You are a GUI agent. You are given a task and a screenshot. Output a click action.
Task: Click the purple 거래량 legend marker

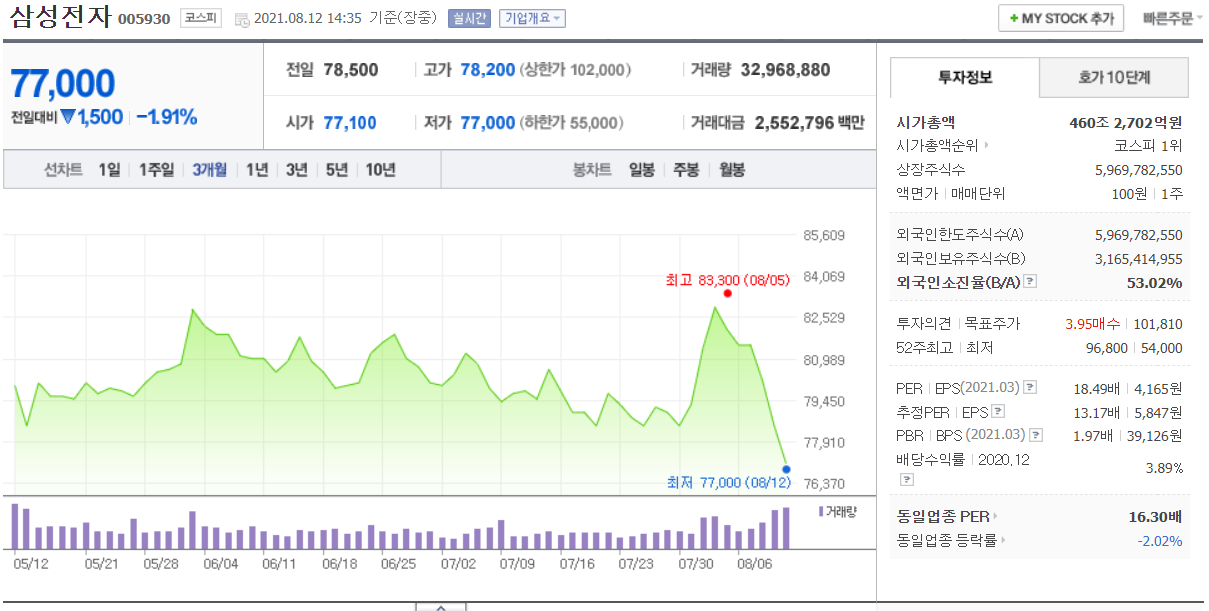[821, 511]
